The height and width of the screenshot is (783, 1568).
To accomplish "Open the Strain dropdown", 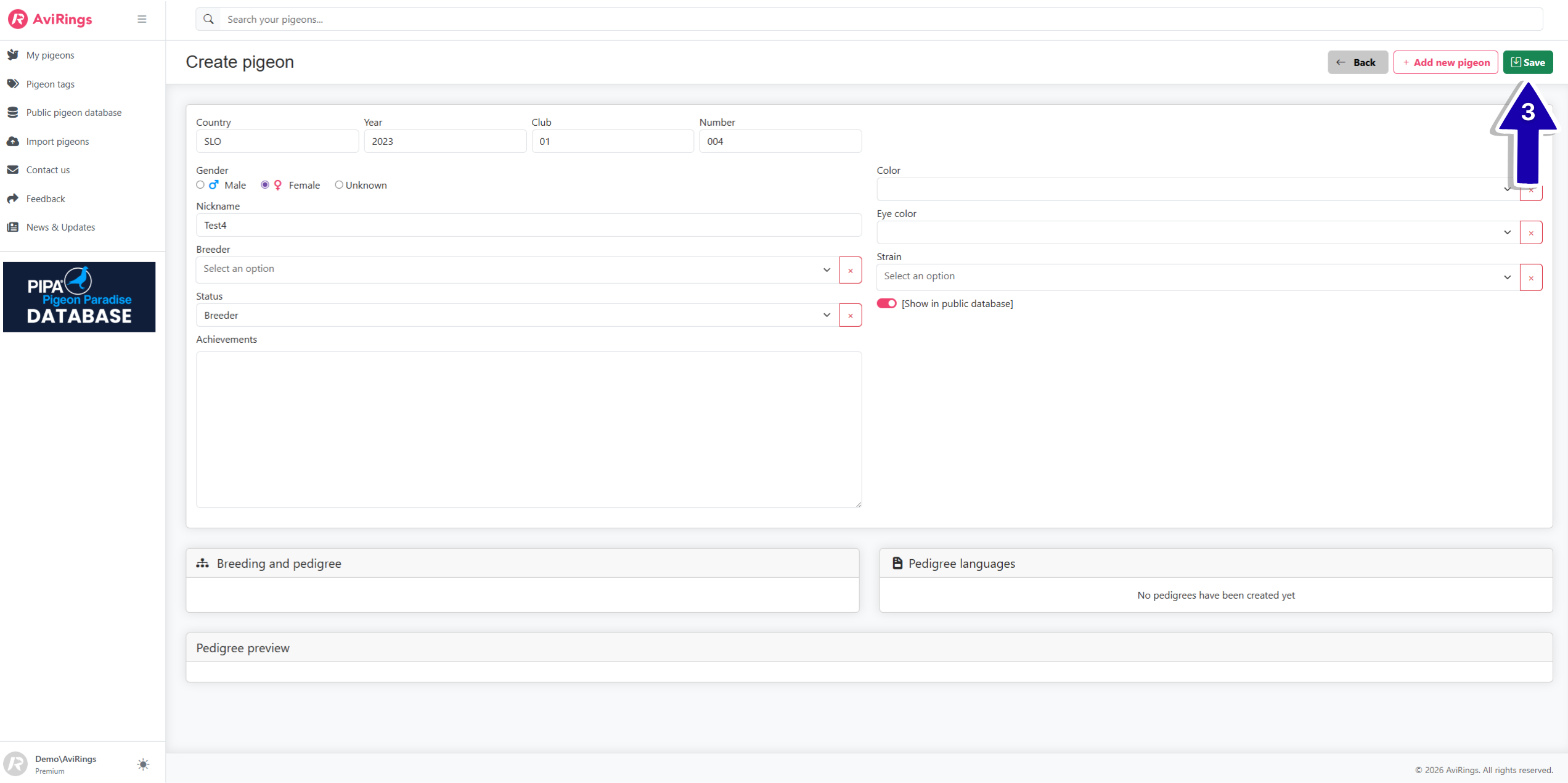I will click(1197, 277).
